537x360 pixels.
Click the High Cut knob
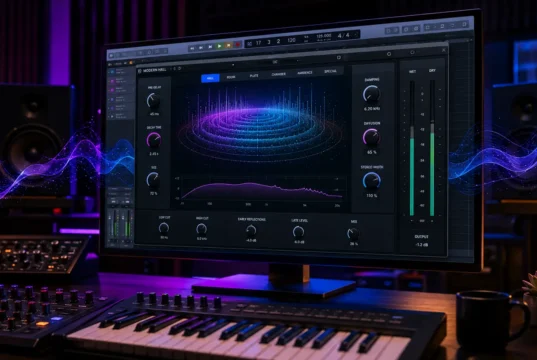pos(201,229)
